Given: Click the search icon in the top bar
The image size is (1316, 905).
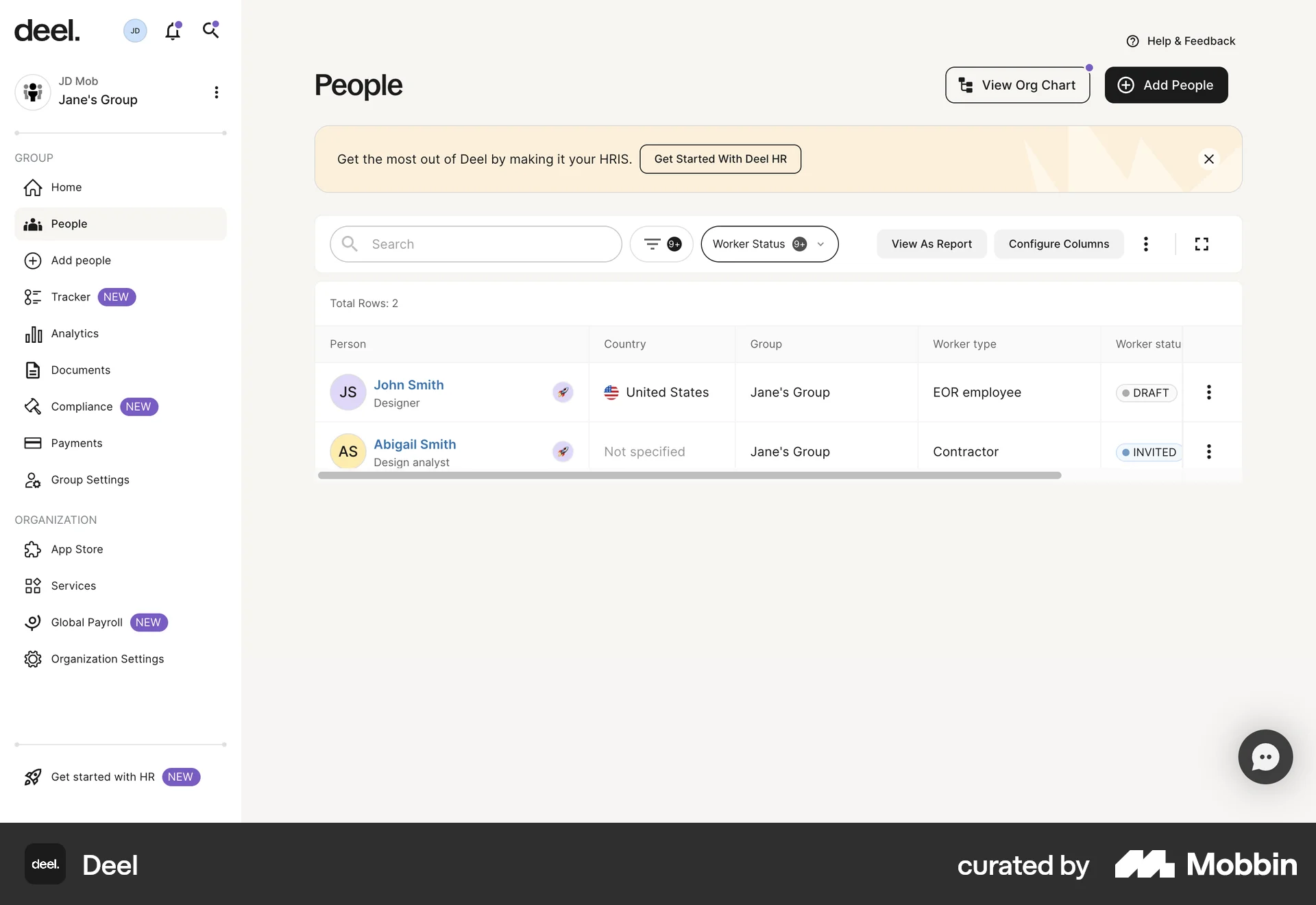Looking at the screenshot, I should point(211,30).
